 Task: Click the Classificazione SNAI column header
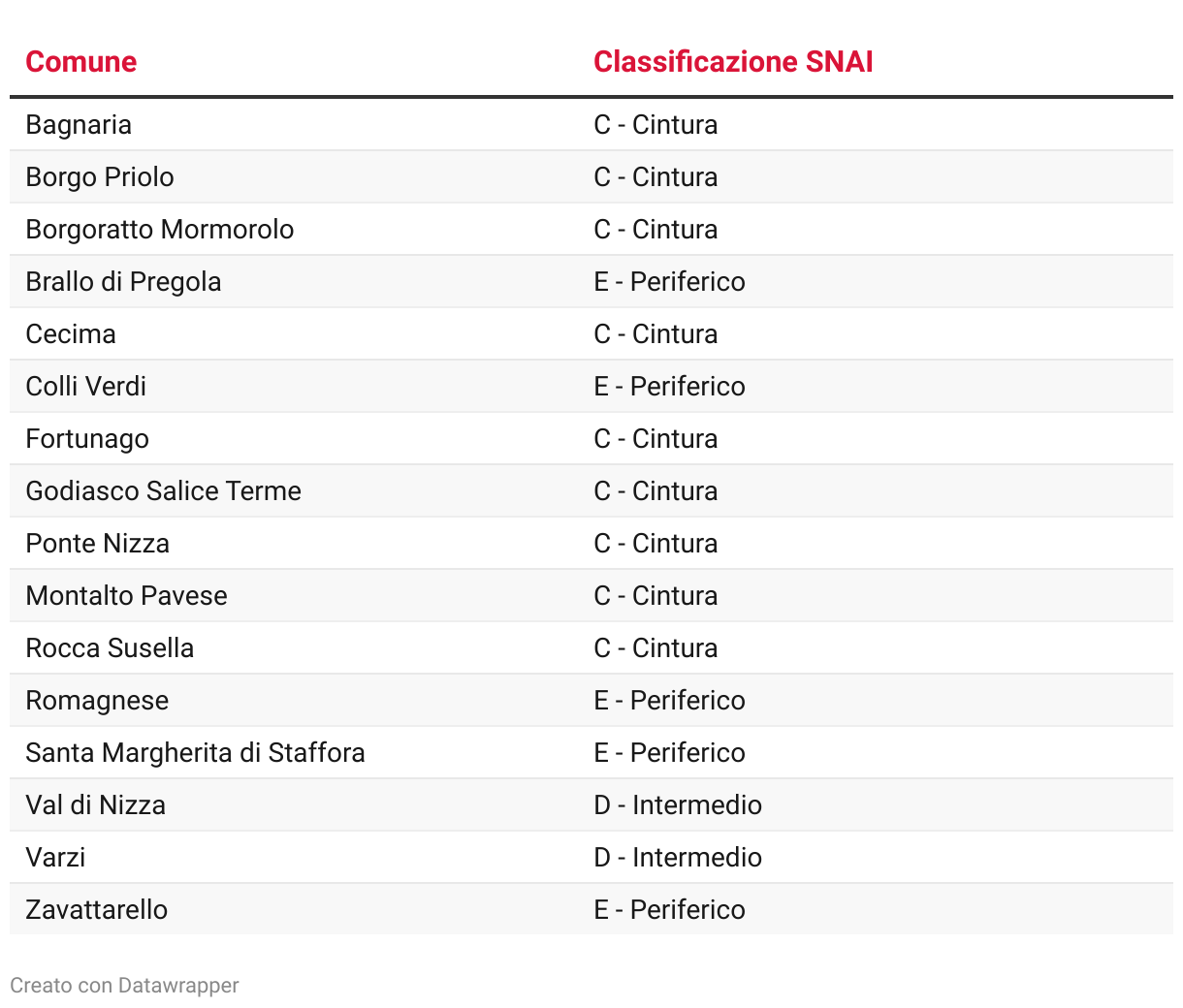click(x=733, y=62)
